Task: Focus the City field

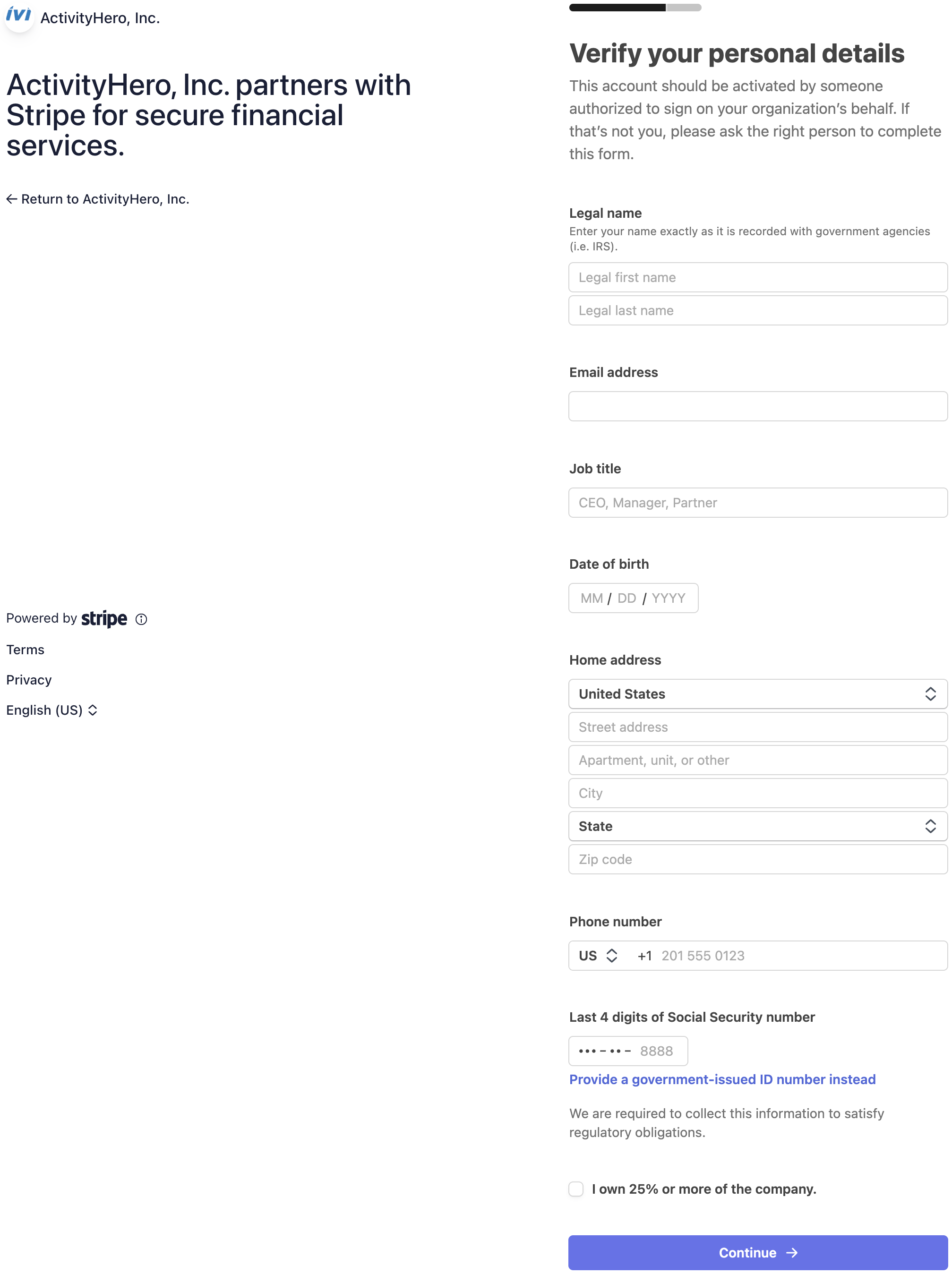Action: (758, 793)
